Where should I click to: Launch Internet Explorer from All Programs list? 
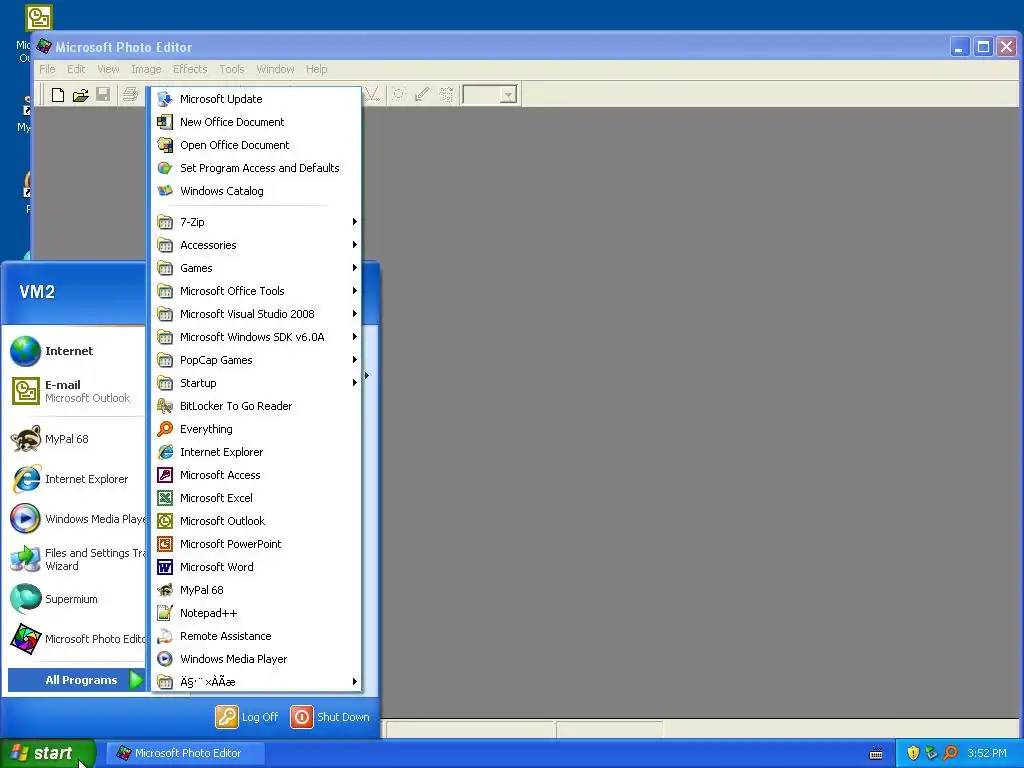point(257,452)
